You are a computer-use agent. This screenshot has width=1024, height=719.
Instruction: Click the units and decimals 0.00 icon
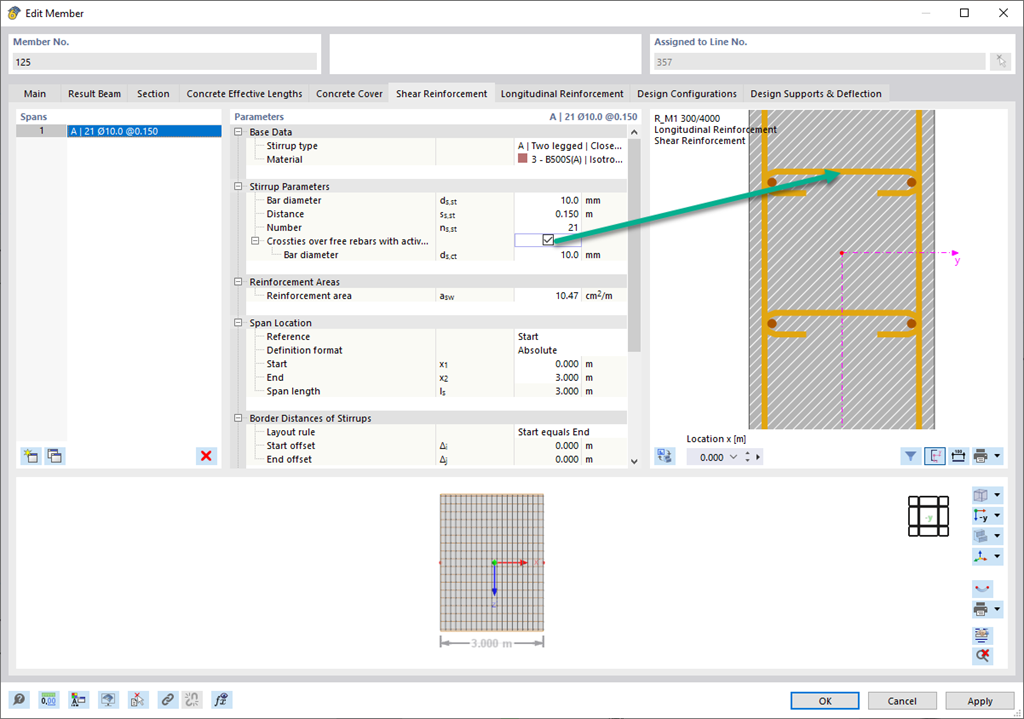tap(48, 700)
